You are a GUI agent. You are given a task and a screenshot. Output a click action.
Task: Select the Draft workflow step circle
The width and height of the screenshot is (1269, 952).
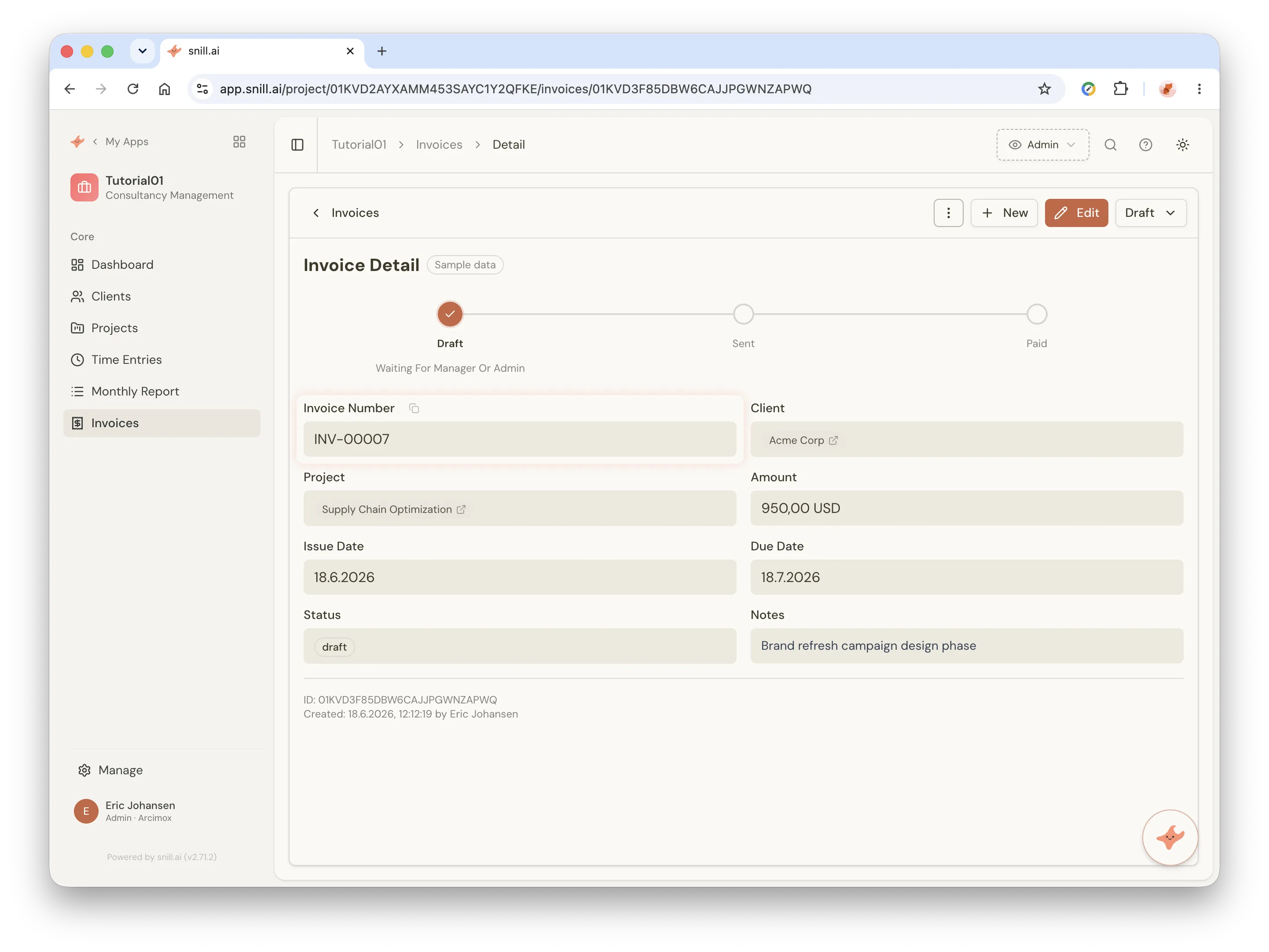click(450, 314)
